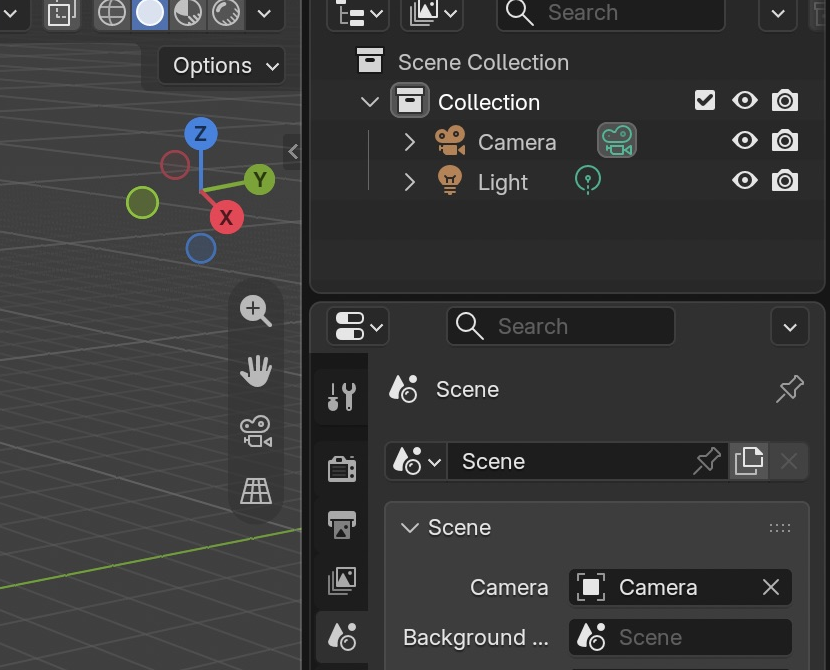The width and height of the screenshot is (830, 670).
Task: Switch to material preview shading
Action: pyautogui.click(x=188, y=13)
